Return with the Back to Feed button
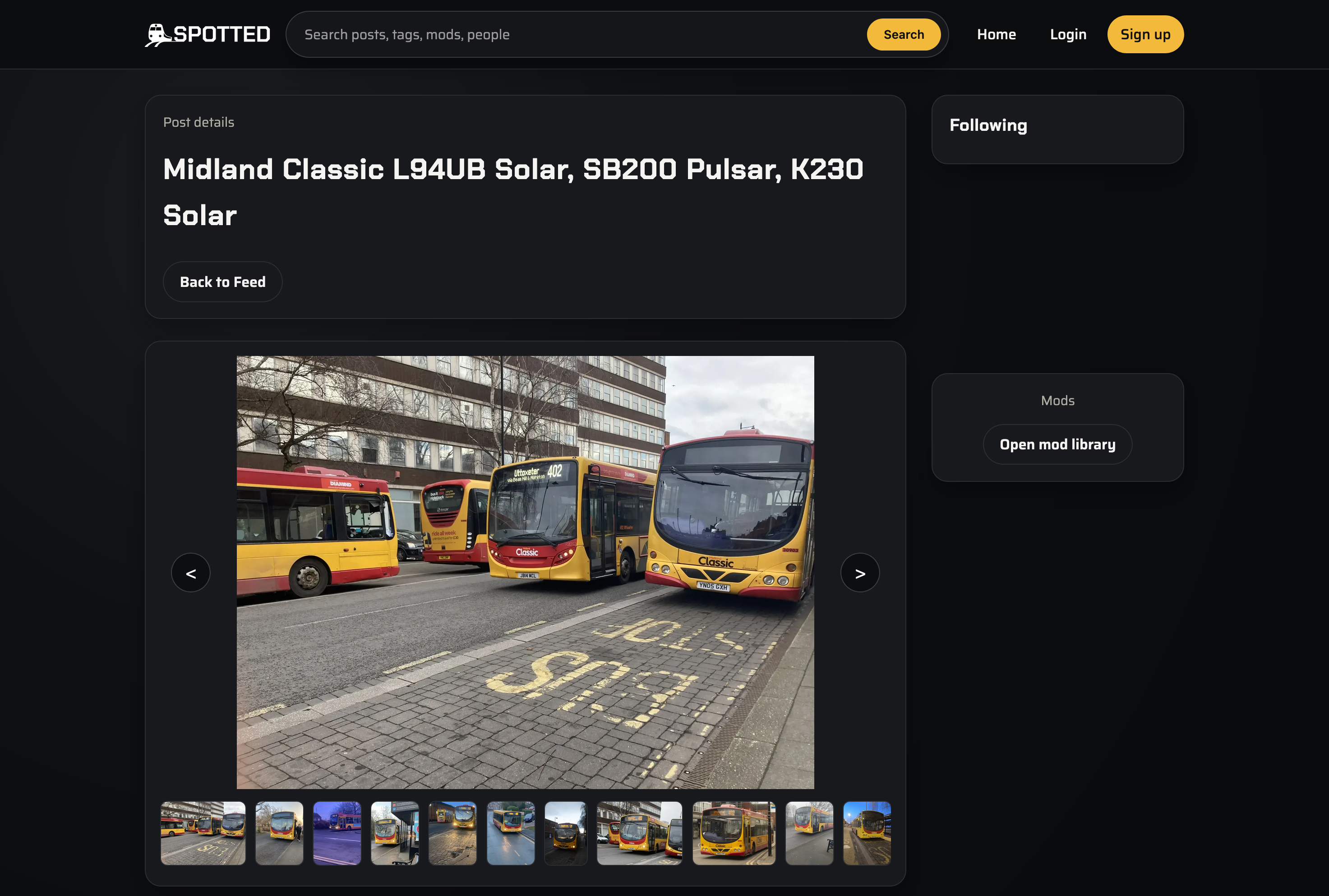Screen dimensions: 1329x896 (222, 282)
